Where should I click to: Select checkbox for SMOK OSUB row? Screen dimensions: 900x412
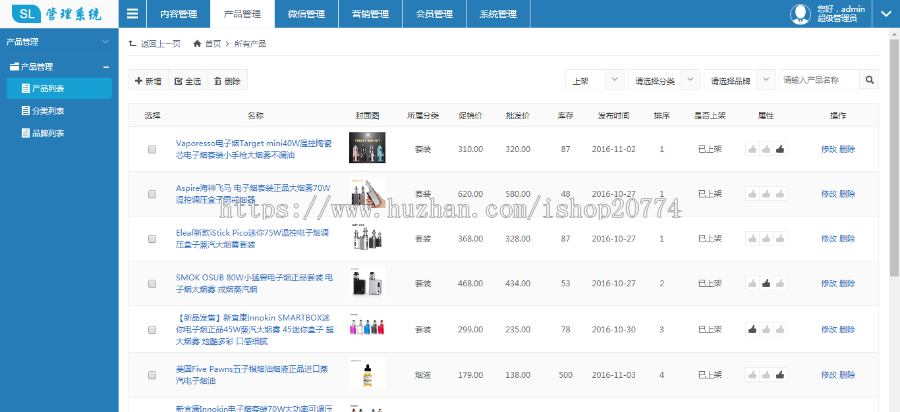[152, 284]
